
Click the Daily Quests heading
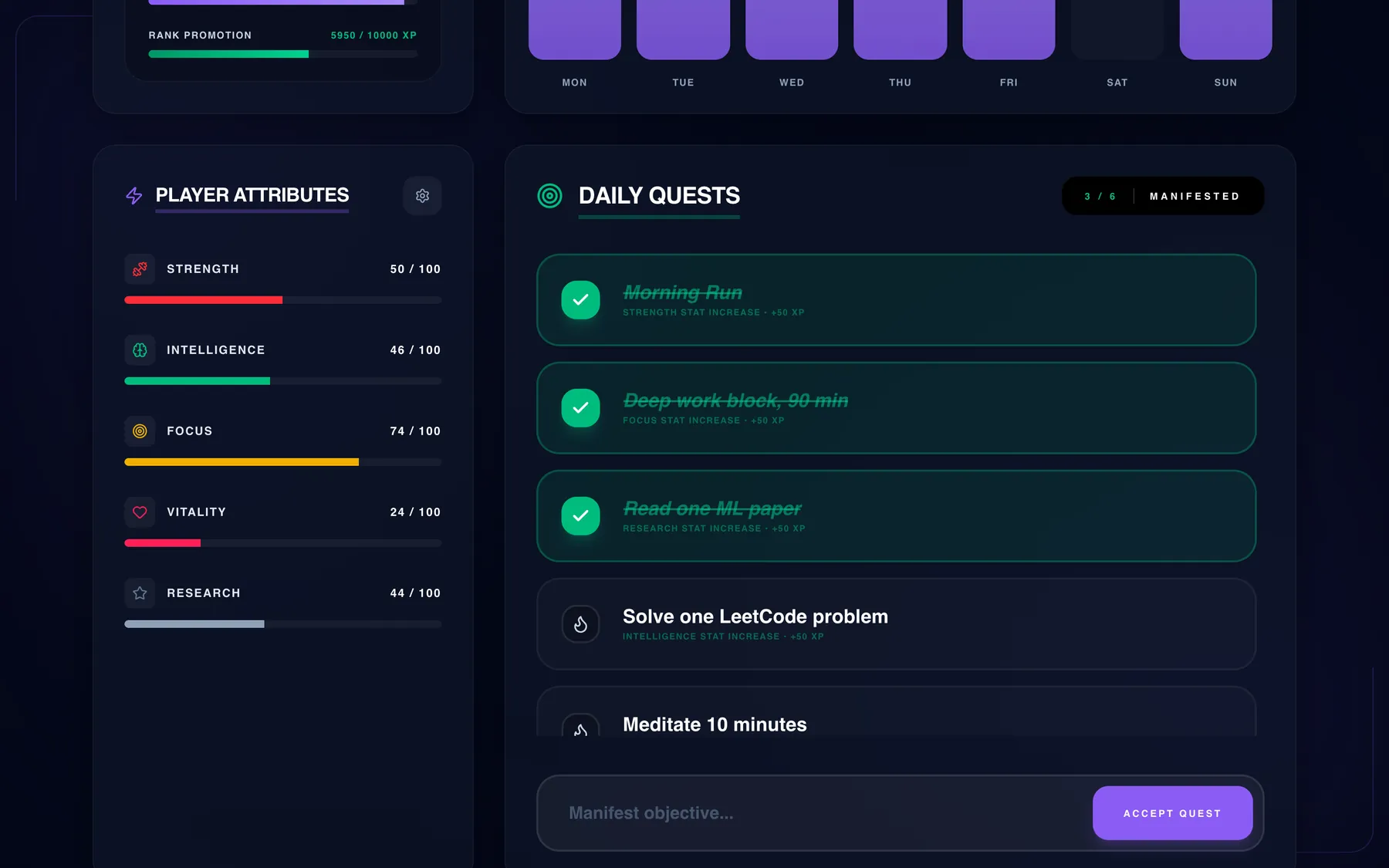(x=659, y=196)
